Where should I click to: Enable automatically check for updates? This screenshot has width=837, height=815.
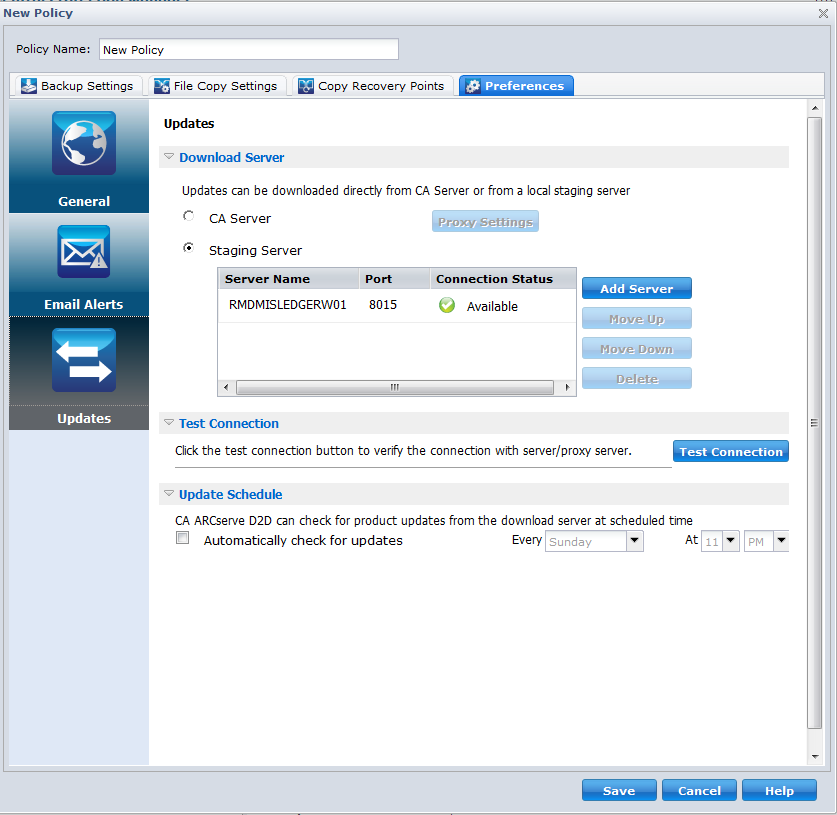tap(182, 537)
